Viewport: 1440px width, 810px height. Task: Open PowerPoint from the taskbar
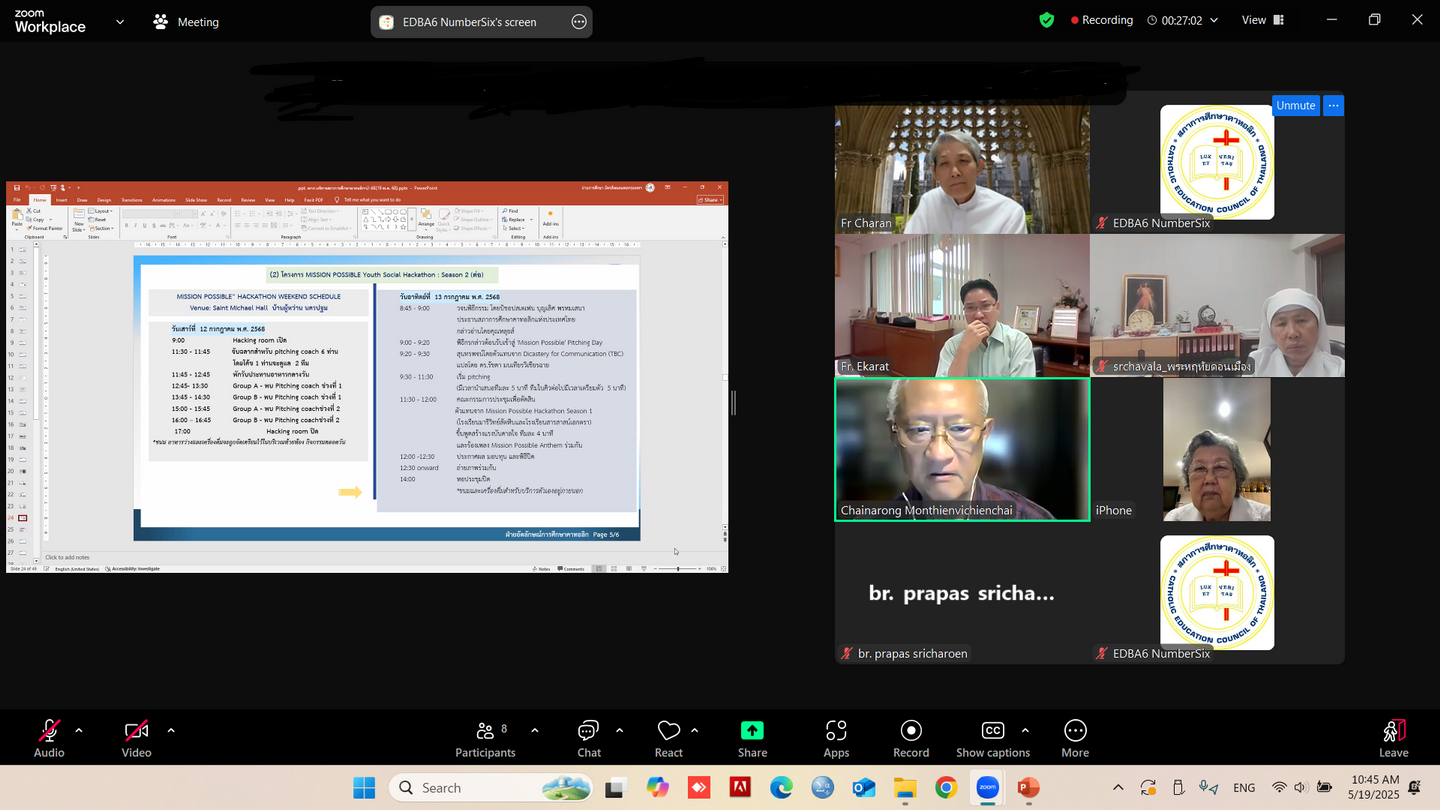pyautogui.click(x=1029, y=788)
